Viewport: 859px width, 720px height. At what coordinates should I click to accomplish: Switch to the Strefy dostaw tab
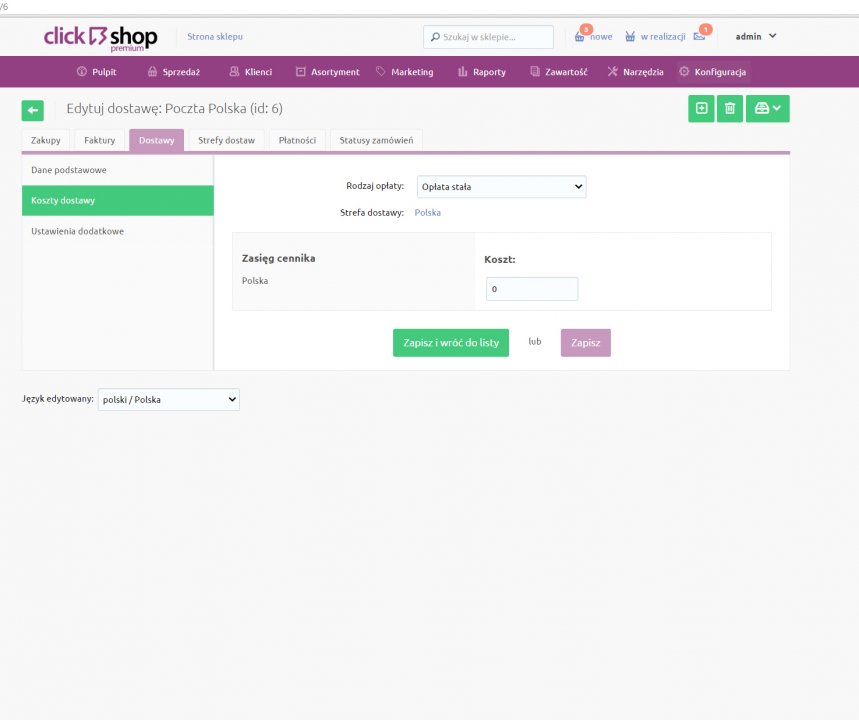click(x=226, y=140)
